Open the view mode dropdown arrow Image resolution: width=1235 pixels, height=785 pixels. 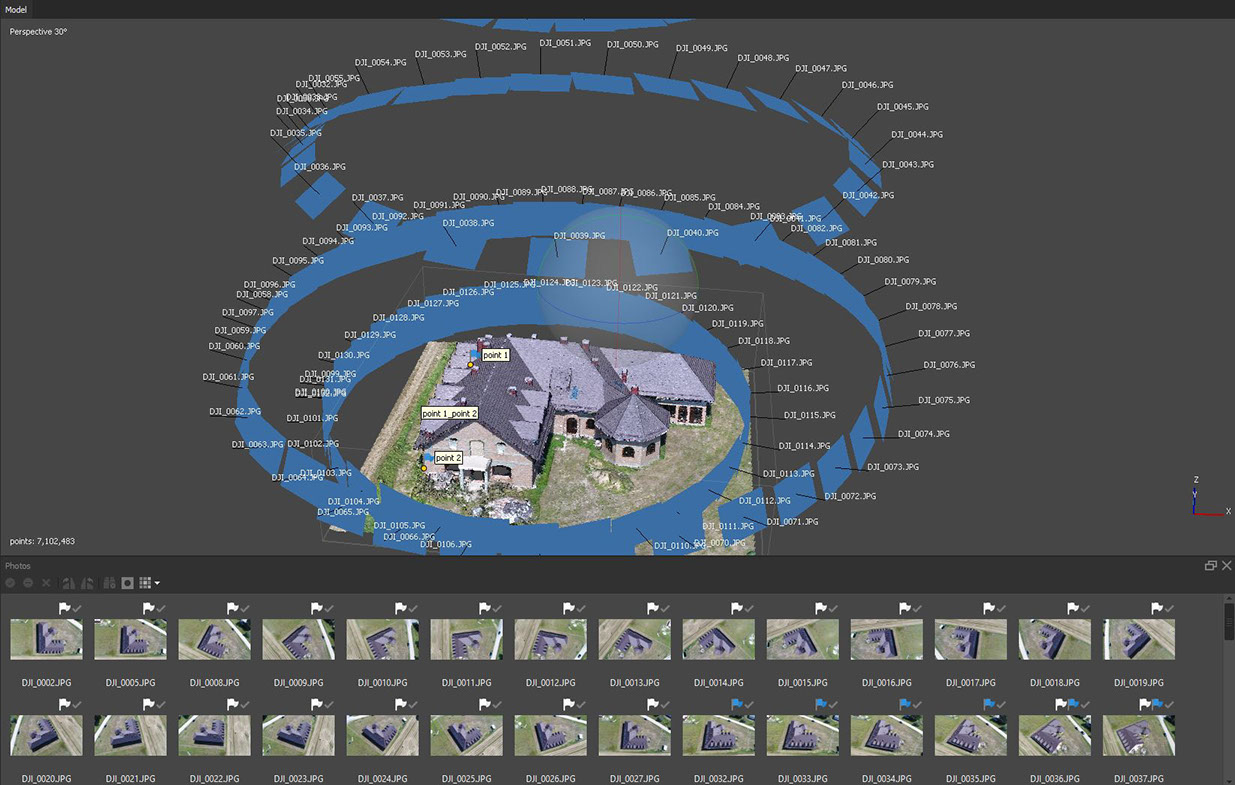coord(157,583)
